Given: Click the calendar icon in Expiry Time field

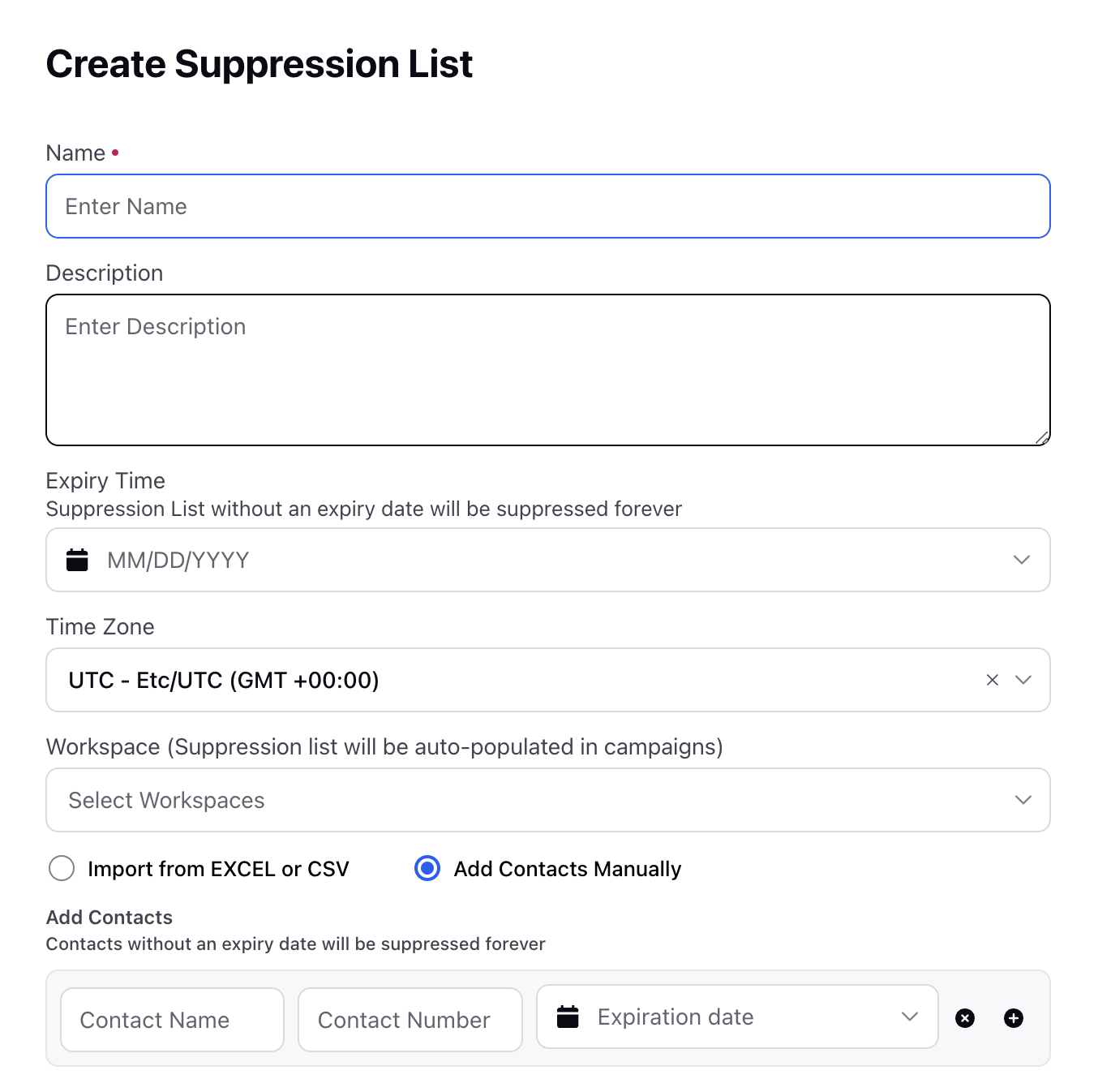Looking at the screenshot, I should pyautogui.click(x=77, y=560).
